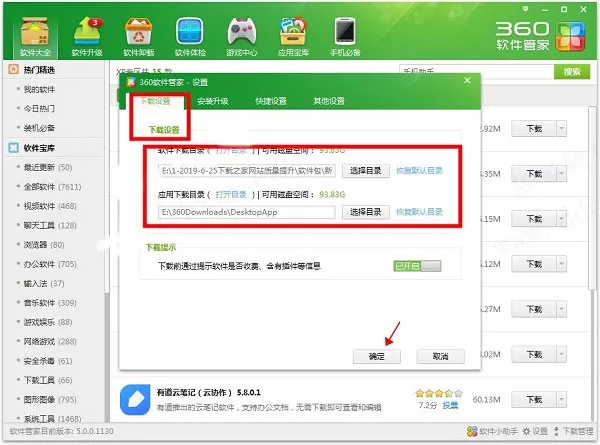
Task: Click the 软件宝库 section icon
Action: click(x=13, y=148)
